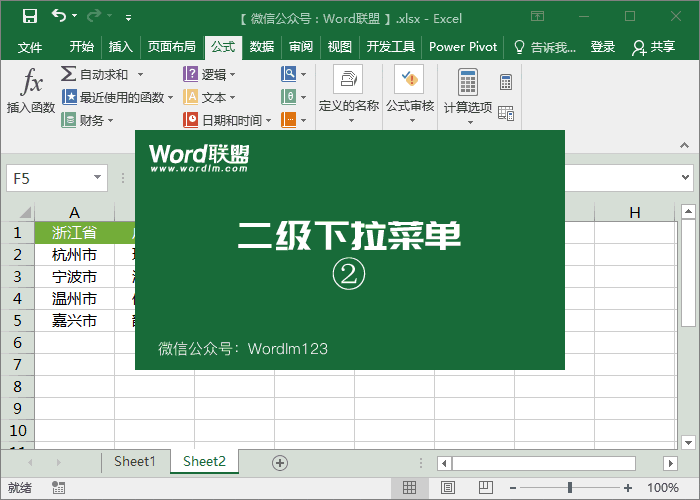This screenshot has width=700, height=500.
Task: Open the undo history dropdown arrow
Action: coord(75,16)
